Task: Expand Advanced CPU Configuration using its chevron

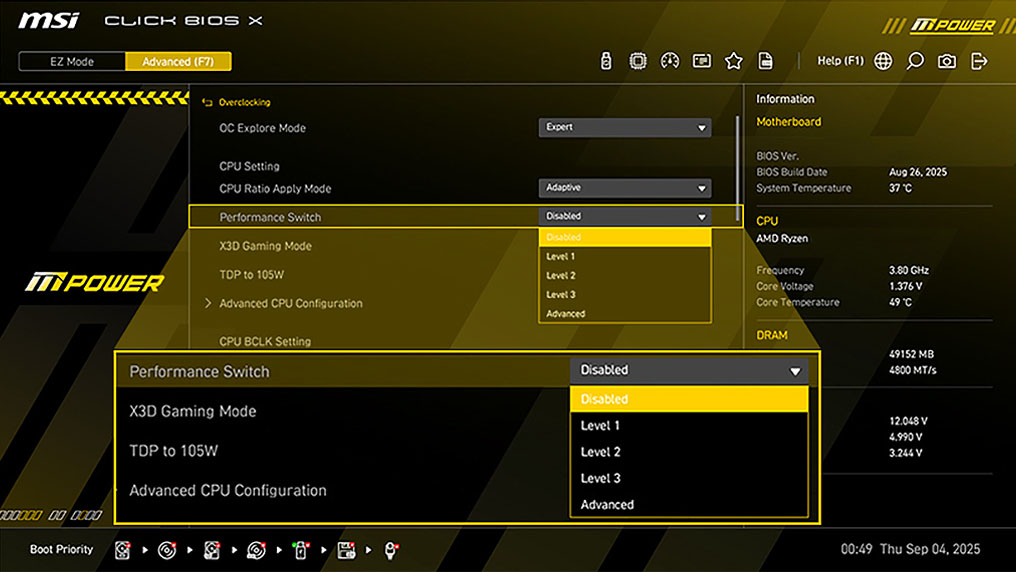Action: [x=208, y=303]
